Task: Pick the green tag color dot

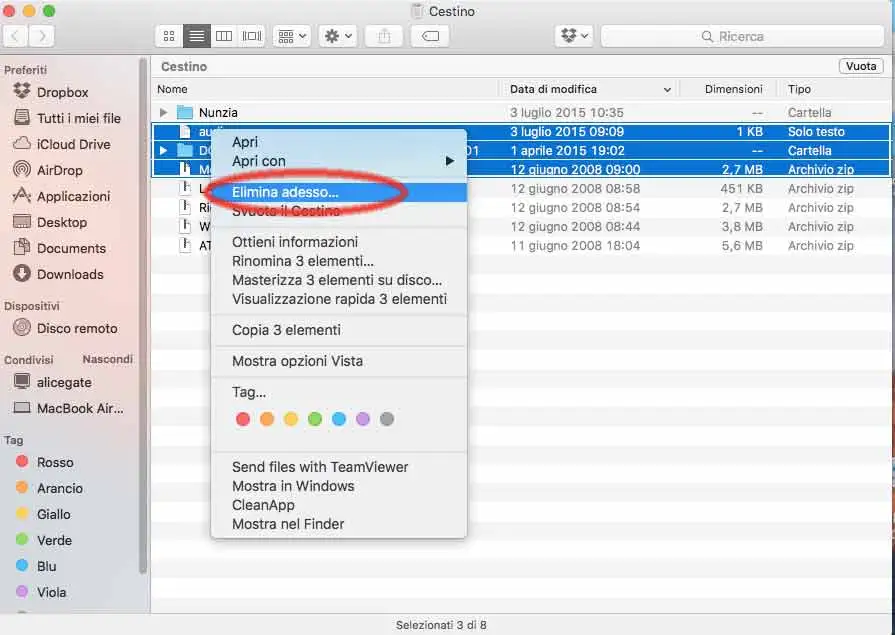Action: 315,419
